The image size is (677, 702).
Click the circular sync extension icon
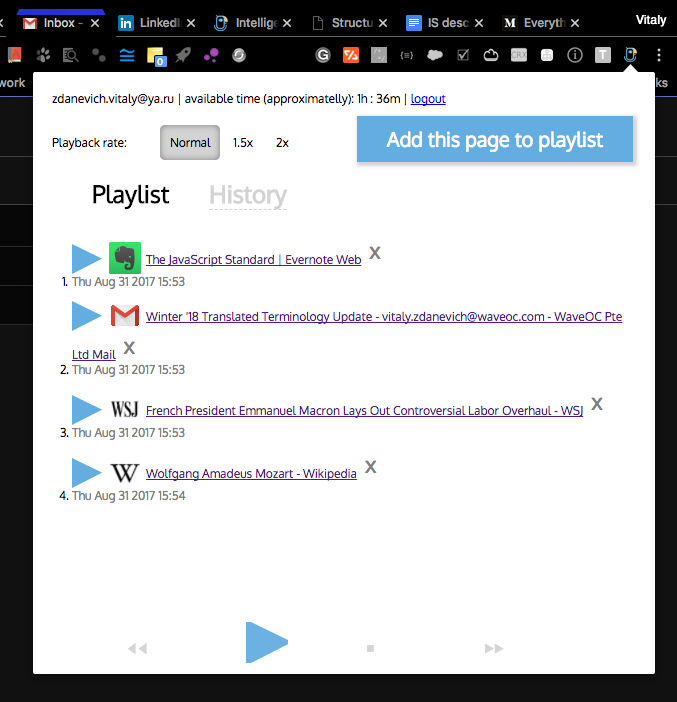(239, 55)
